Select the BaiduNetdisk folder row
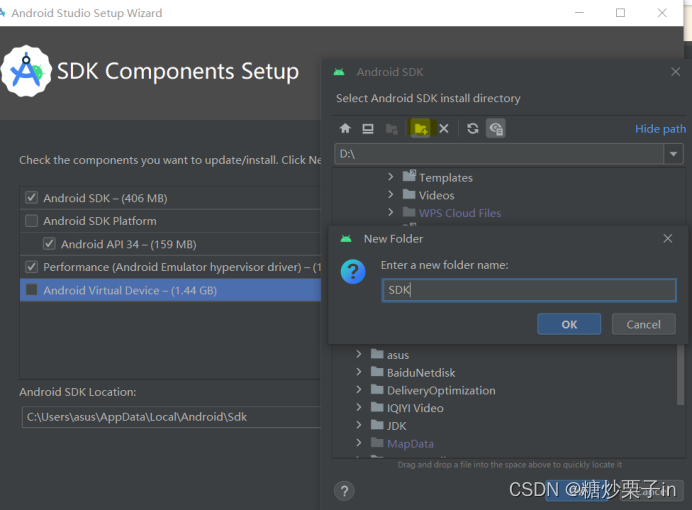The height and width of the screenshot is (510, 692). pyautogui.click(x=421, y=373)
